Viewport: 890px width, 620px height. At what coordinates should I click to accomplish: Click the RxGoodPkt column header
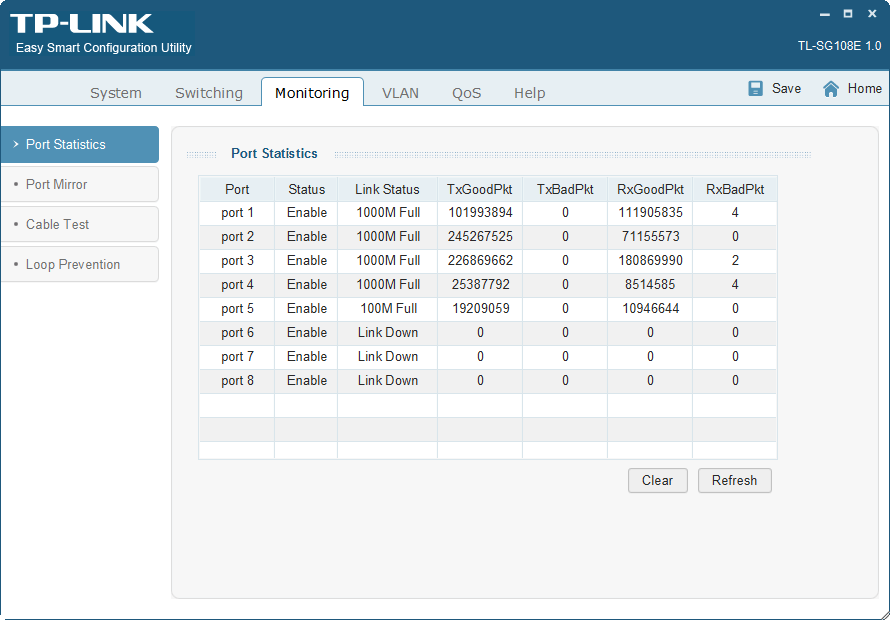650,189
